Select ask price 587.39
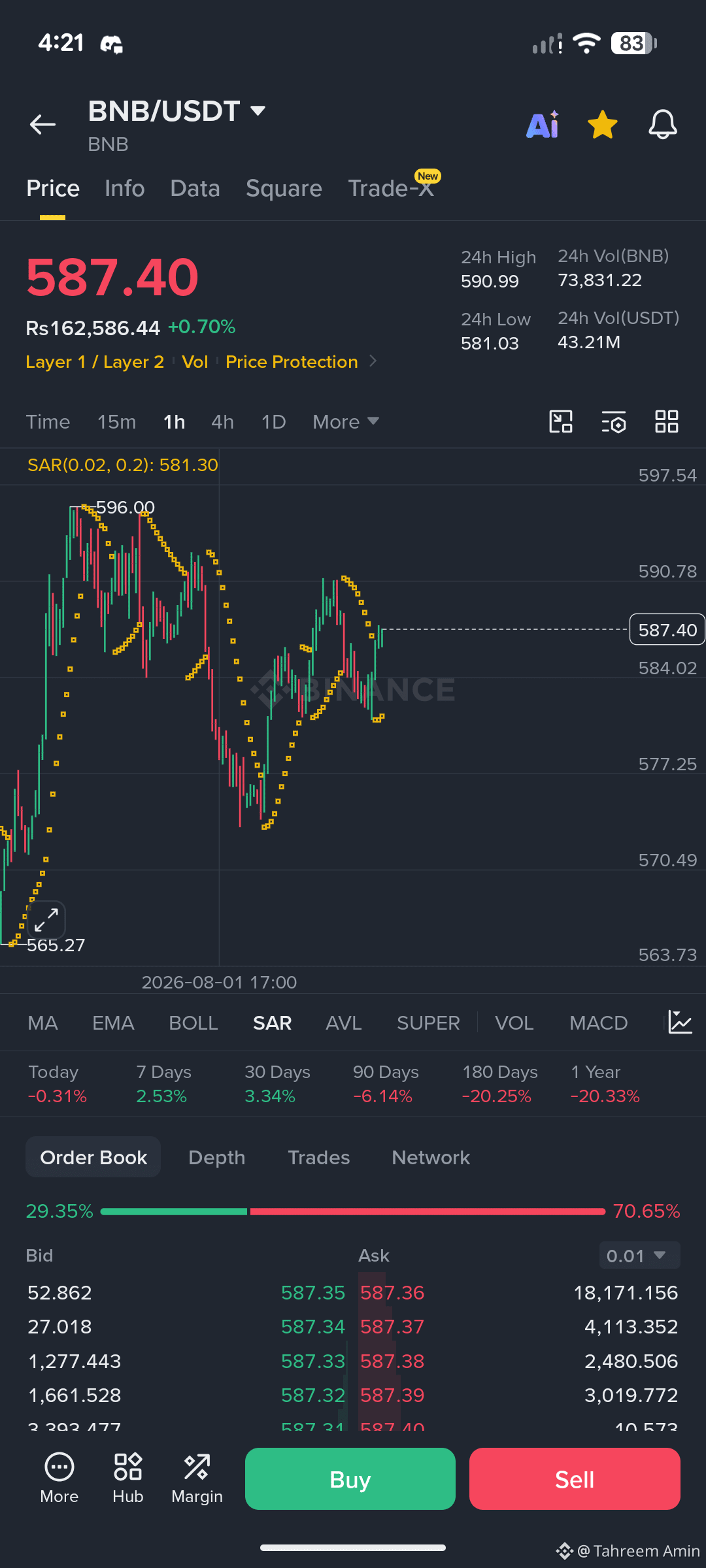The height and width of the screenshot is (1568, 706). point(392,1395)
